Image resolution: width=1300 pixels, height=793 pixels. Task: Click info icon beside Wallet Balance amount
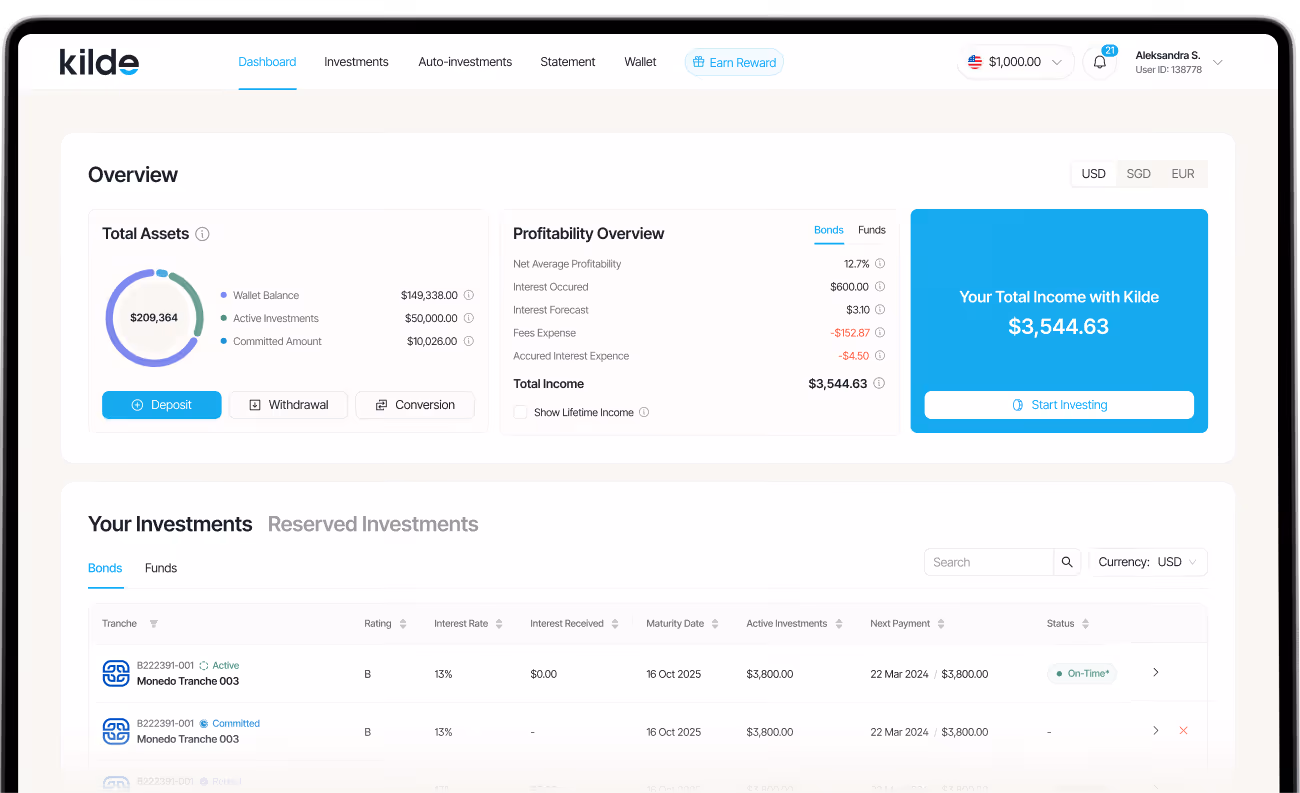coord(469,295)
